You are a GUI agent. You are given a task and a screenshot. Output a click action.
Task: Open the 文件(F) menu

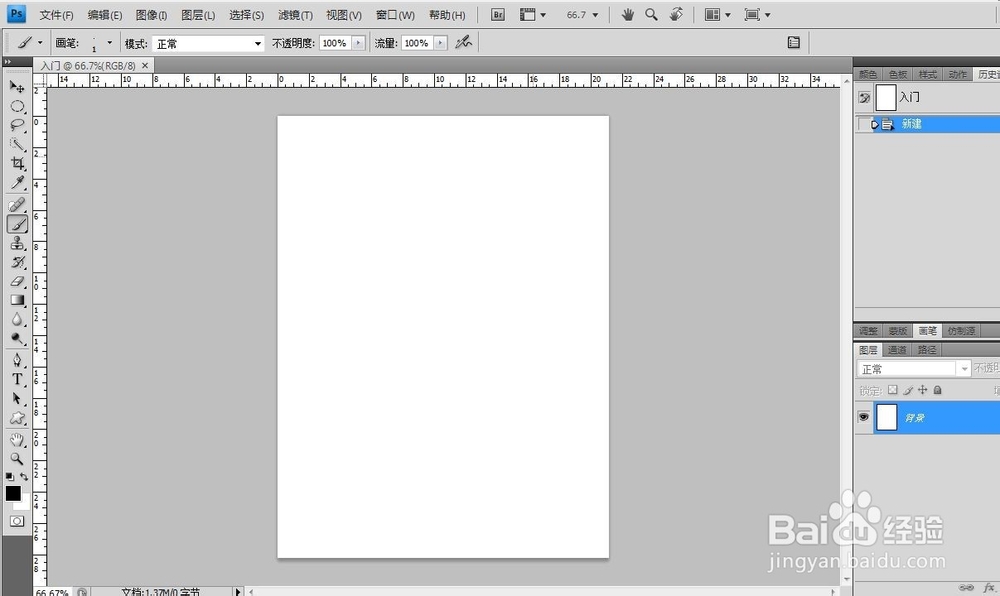56,15
